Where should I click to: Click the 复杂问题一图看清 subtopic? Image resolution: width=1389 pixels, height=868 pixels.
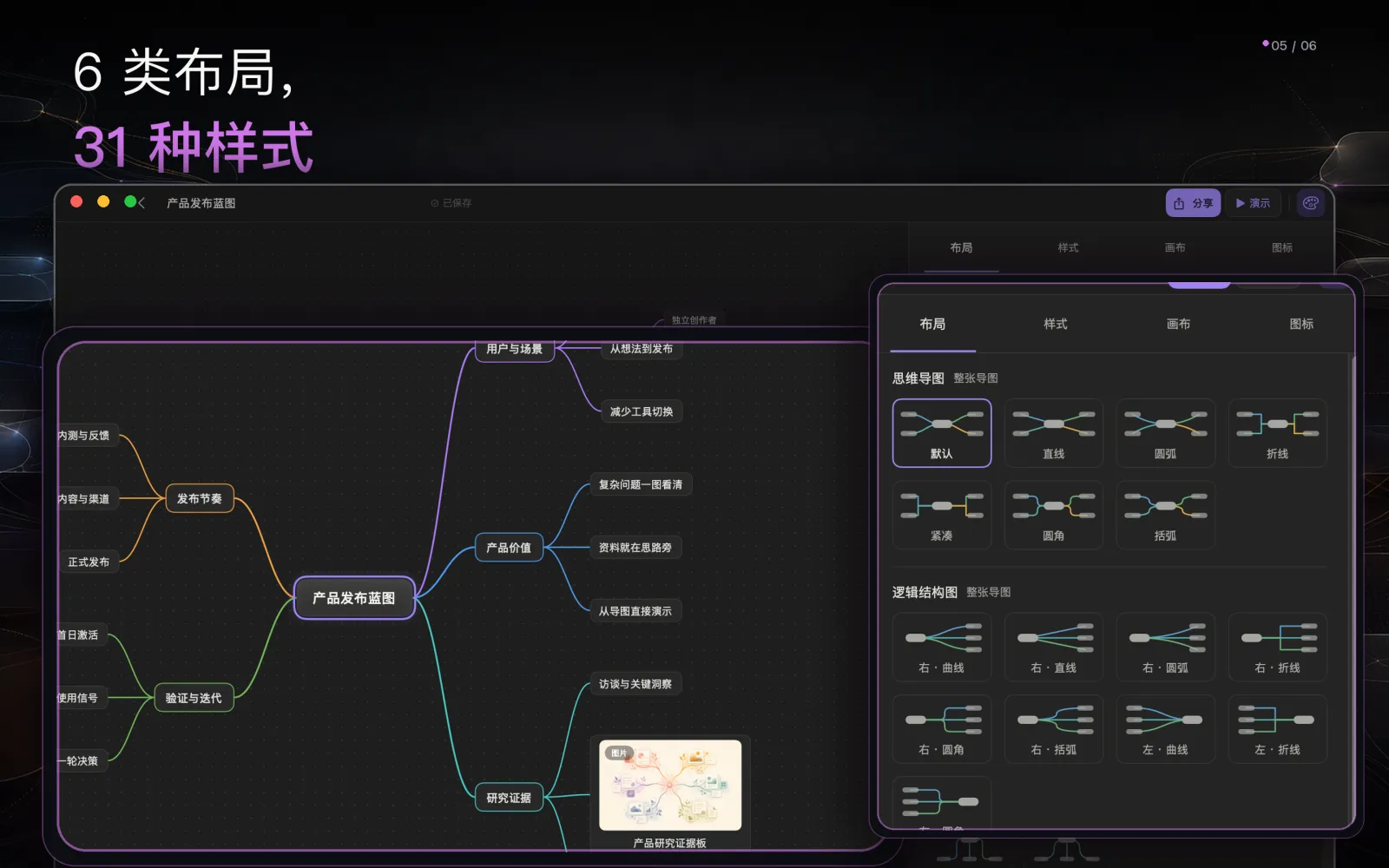tap(641, 484)
